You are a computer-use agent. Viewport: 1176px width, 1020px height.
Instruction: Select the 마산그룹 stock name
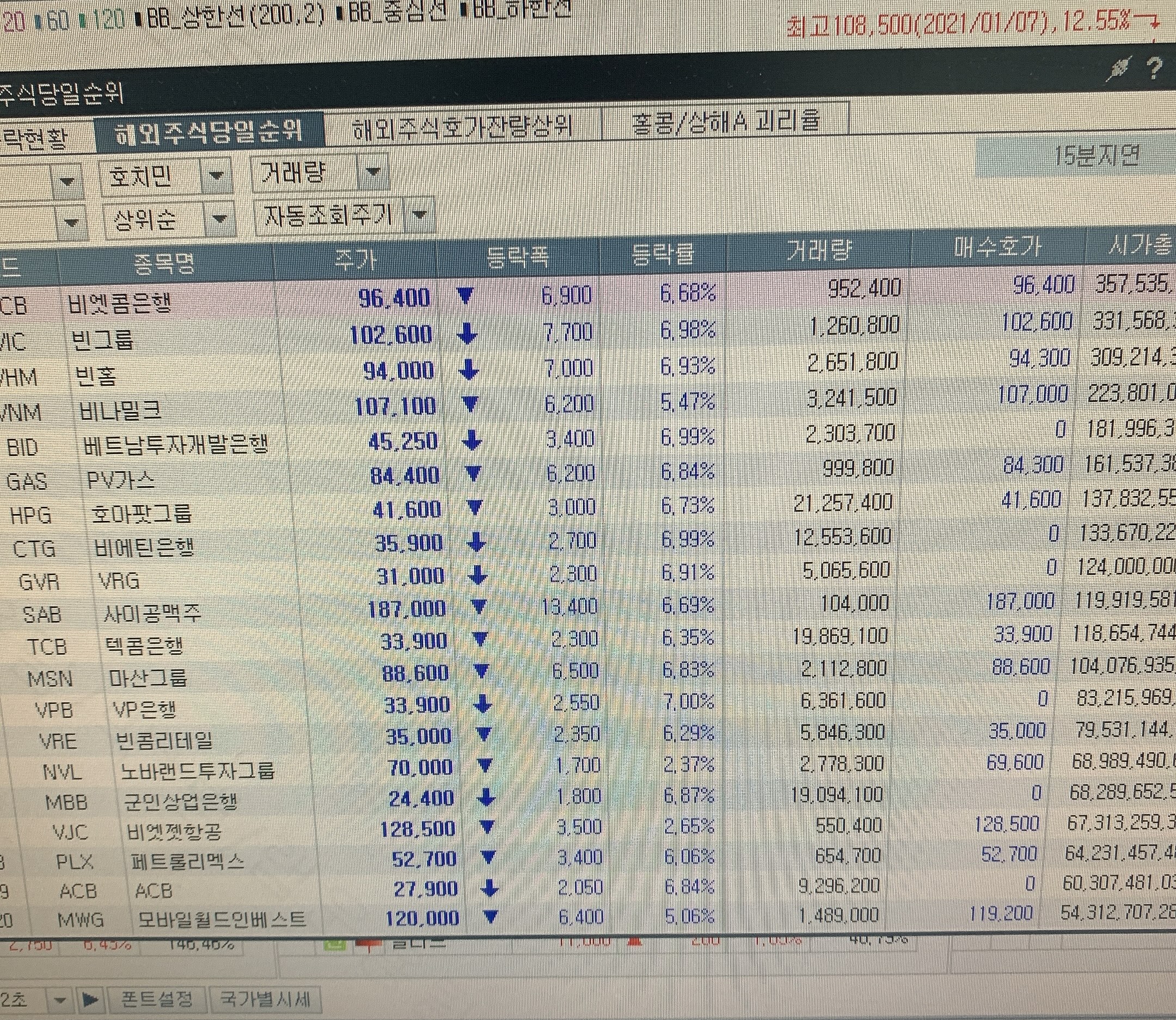click(148, 677)
